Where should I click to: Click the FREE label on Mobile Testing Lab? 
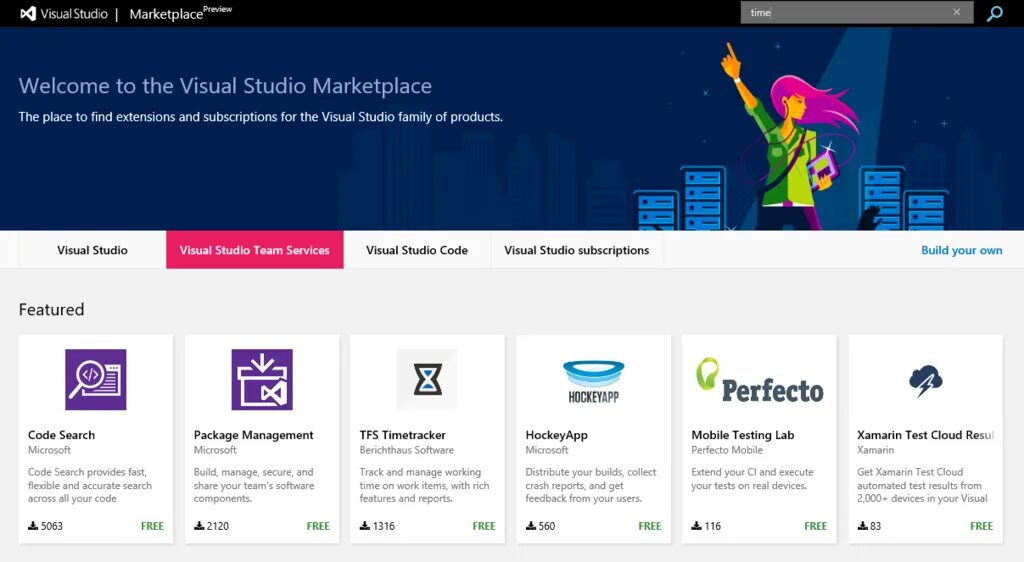coord(816,525)
